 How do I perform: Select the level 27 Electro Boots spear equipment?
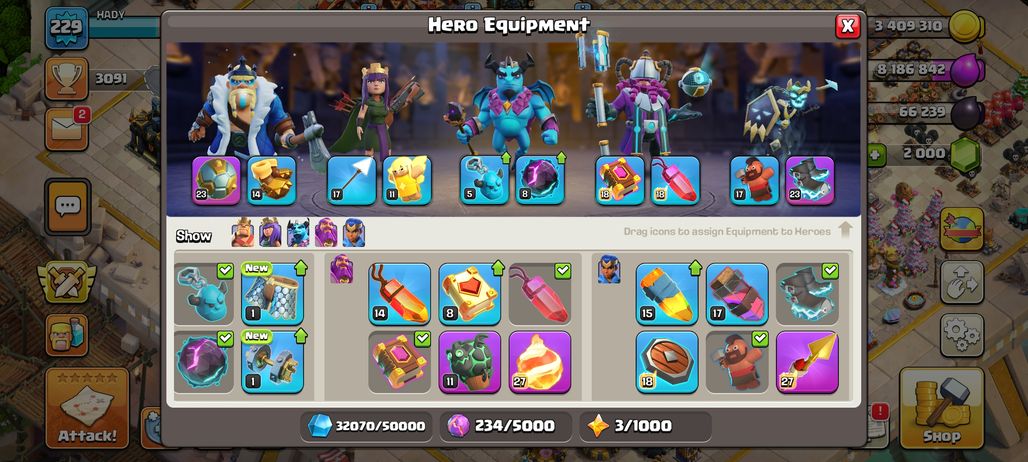click(807, 362)
